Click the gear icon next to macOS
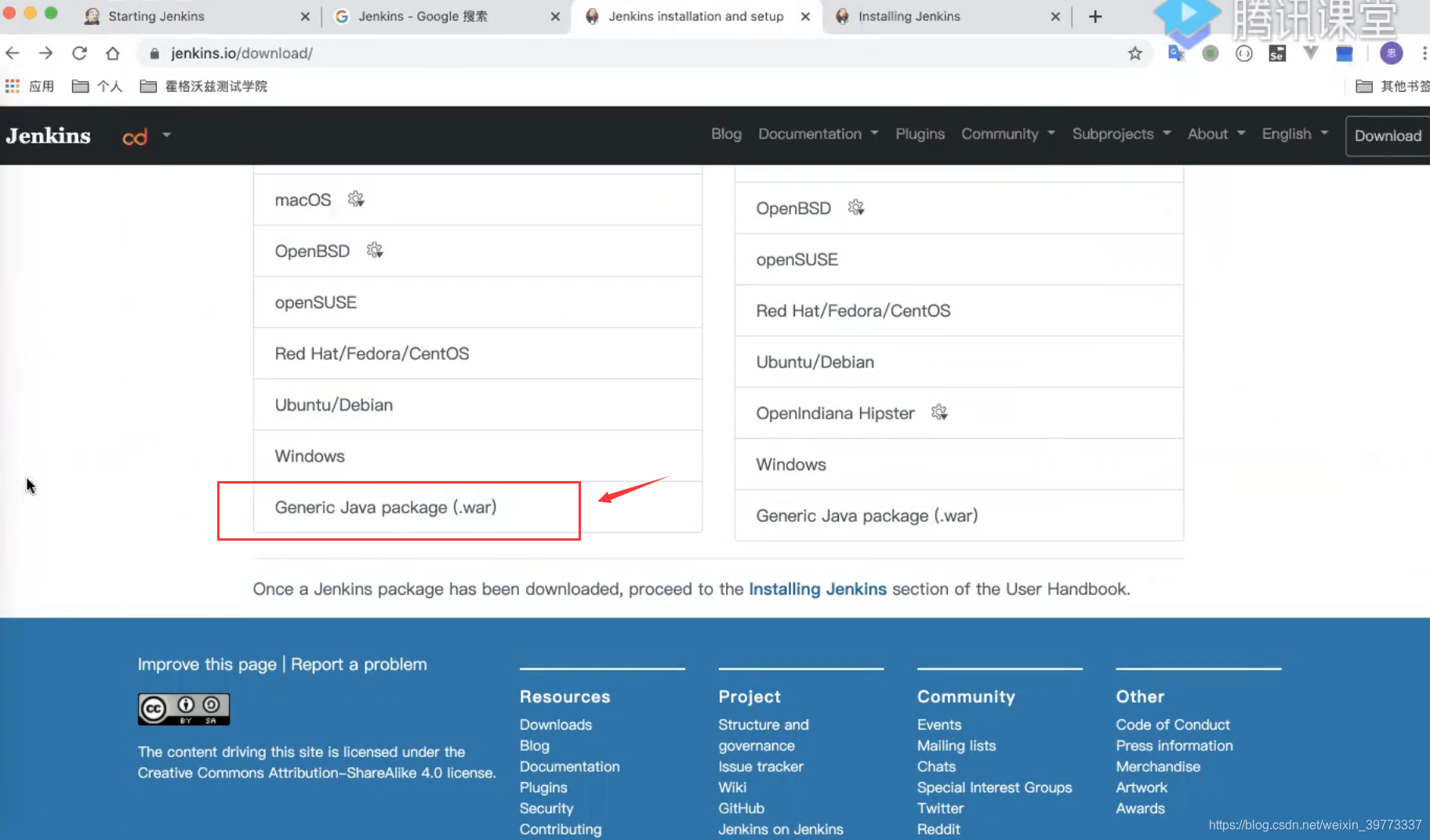 pyautogui.click(x=356, y=199)
